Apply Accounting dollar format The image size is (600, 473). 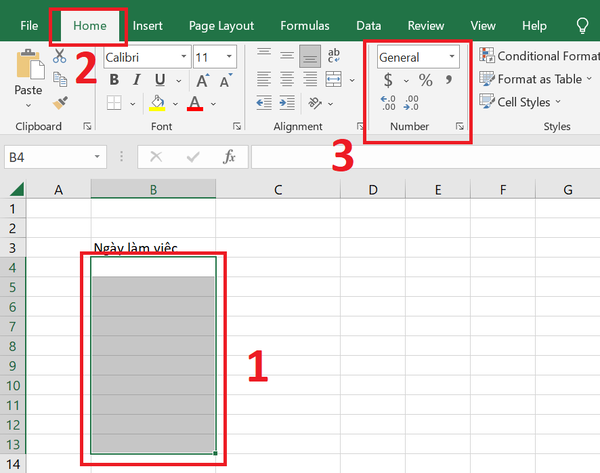point(388,80)
